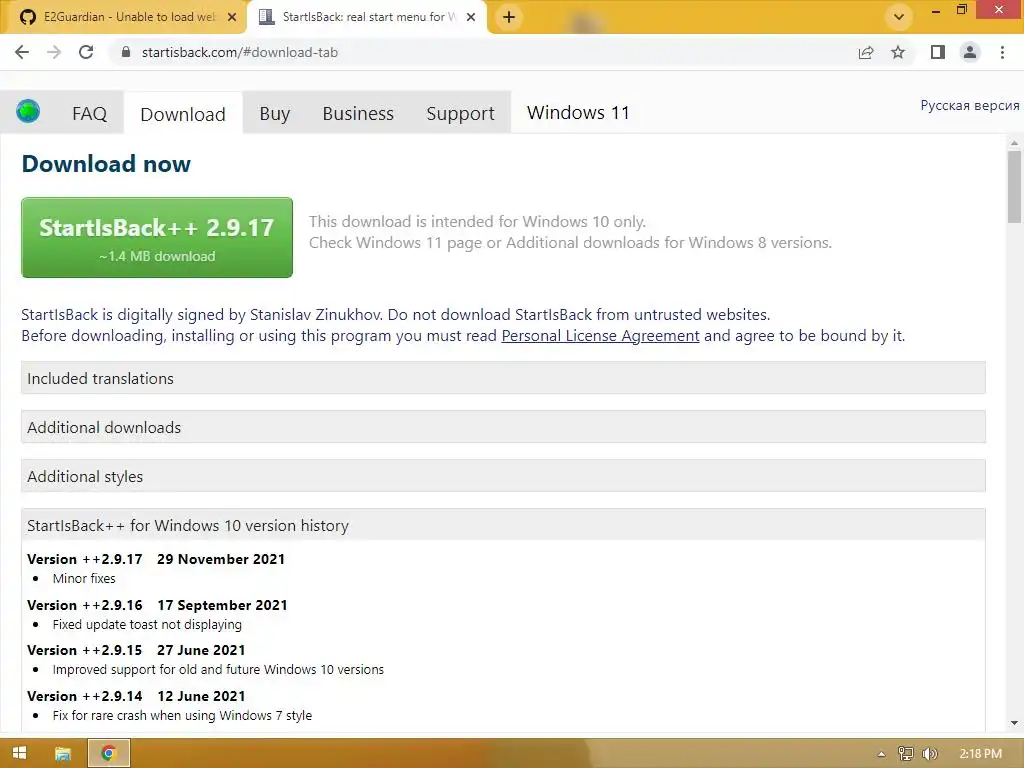This screenshot has height=768, width=1024.
Task: Click the address bar URL
Action: 240,52
